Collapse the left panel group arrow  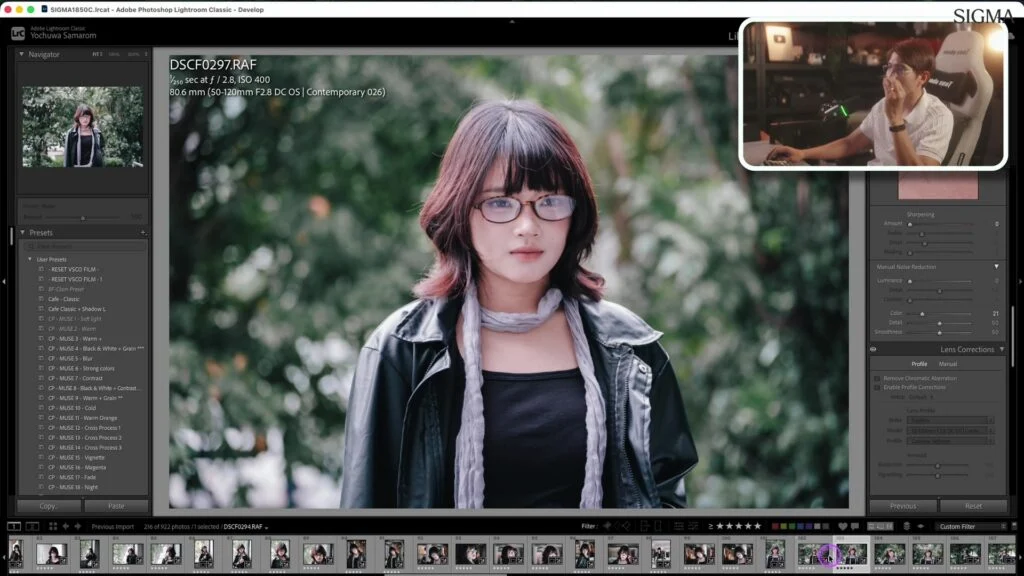(x=4, y=281)
